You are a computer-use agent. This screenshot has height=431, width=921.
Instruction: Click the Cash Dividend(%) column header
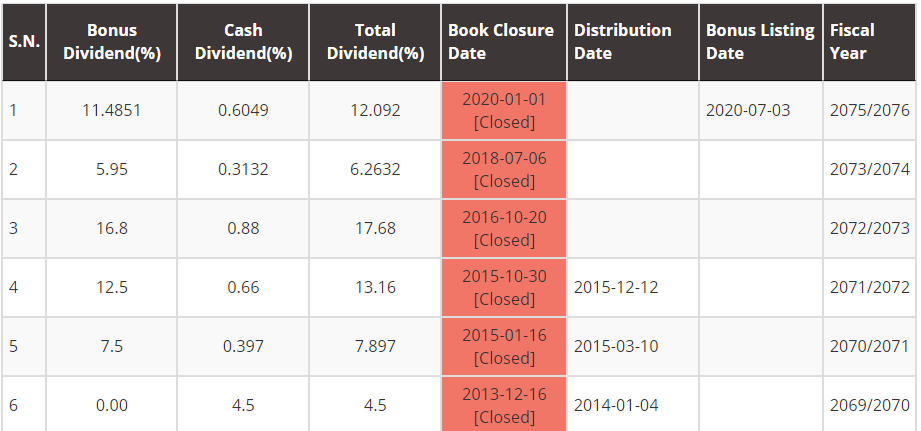243,42
